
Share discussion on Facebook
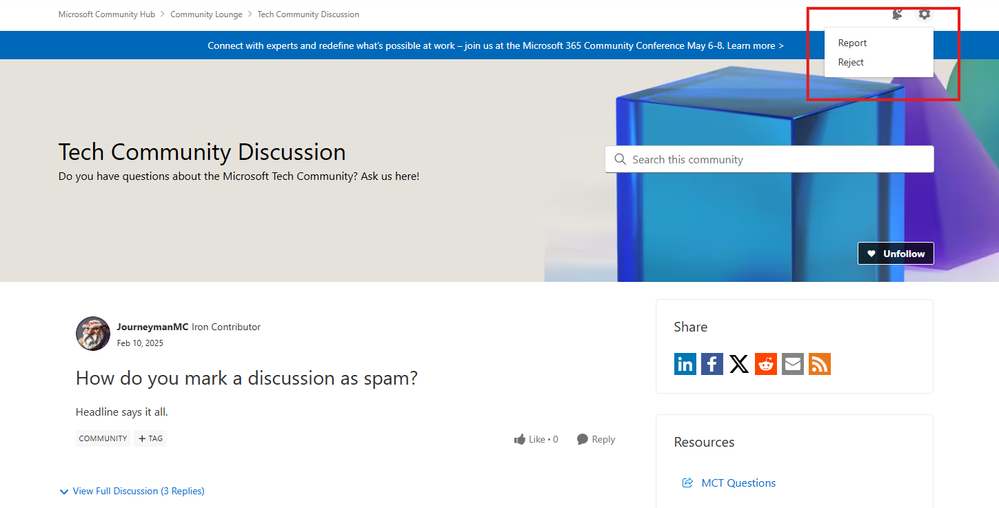tap(712, 364)
